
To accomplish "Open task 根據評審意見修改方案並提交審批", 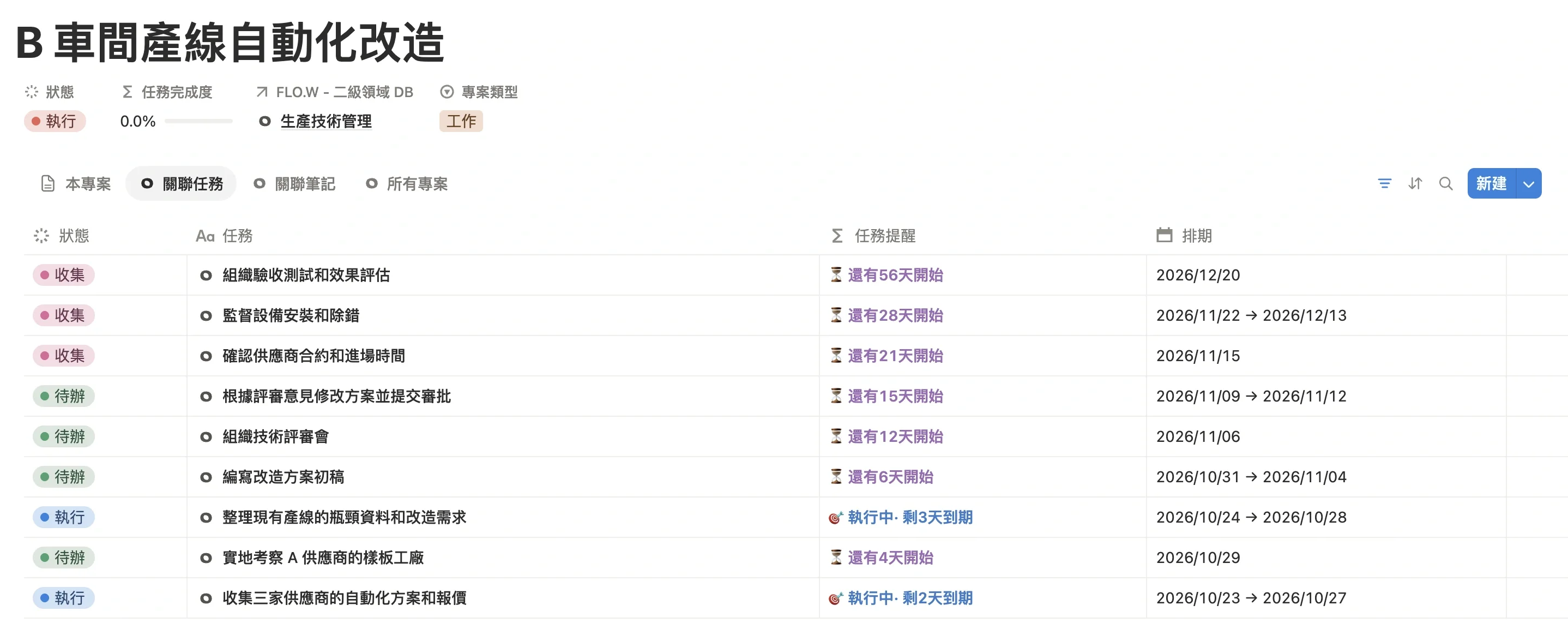I will coord(336,397).
